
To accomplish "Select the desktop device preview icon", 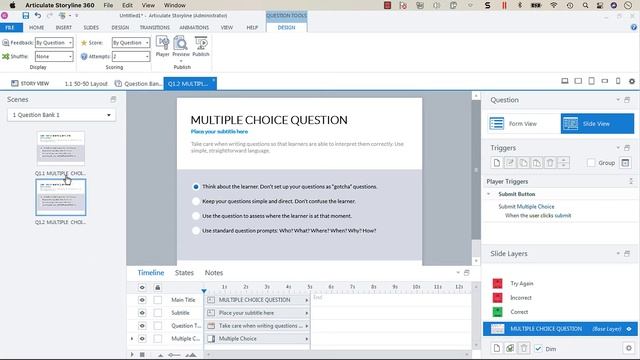I will 565,81.
